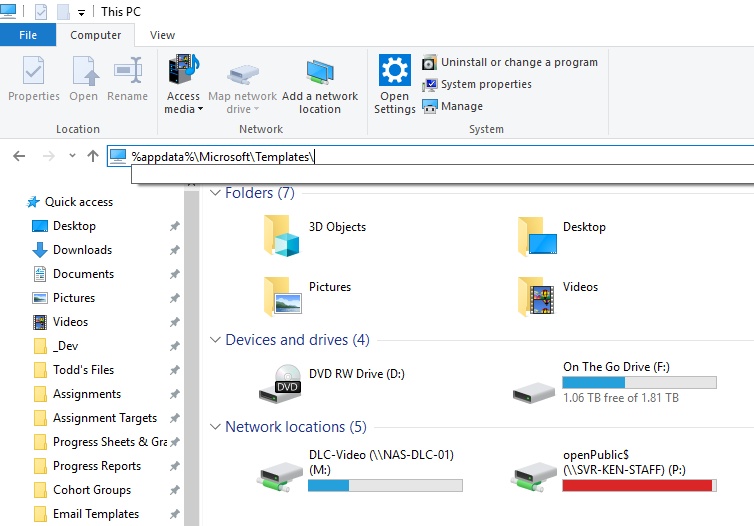The height and width of the screenshot is (526, 754).
Task: Click the pin icon beside Cohort Groups
Action: [x=175, y=490]
